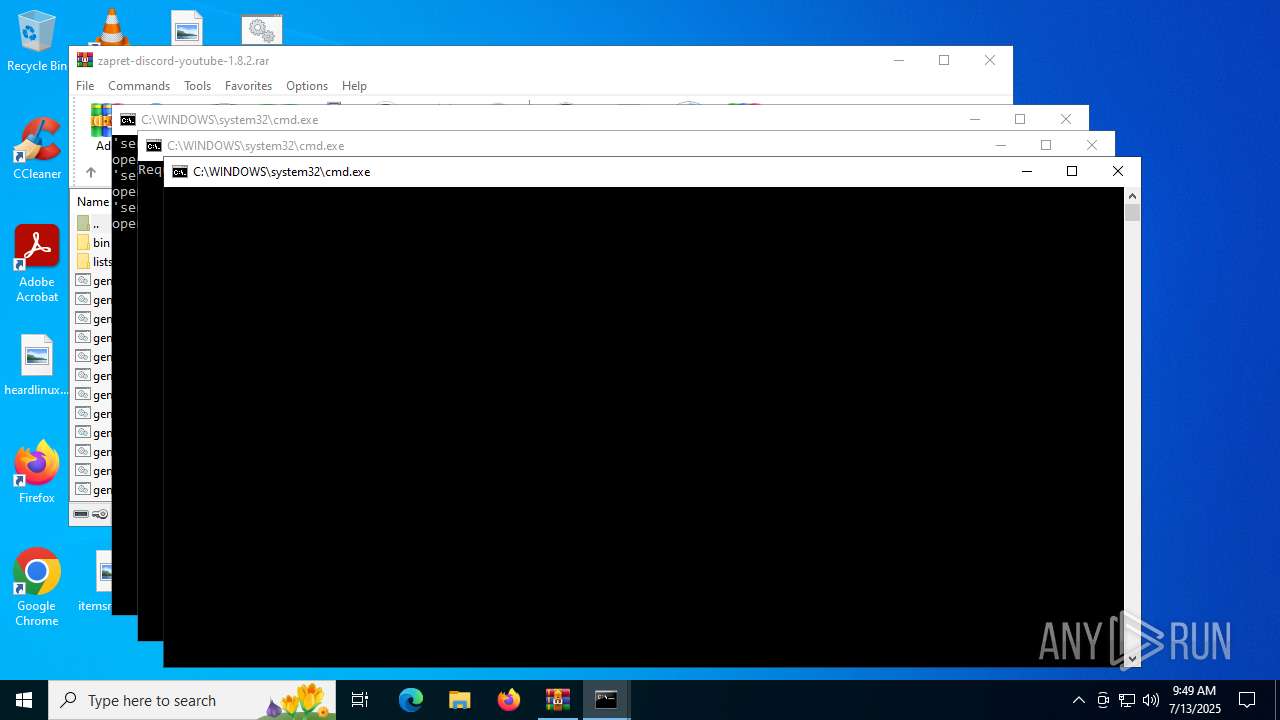
Task: Select the '..' parent folder row in WinRAR
Action: click(92, 224)
